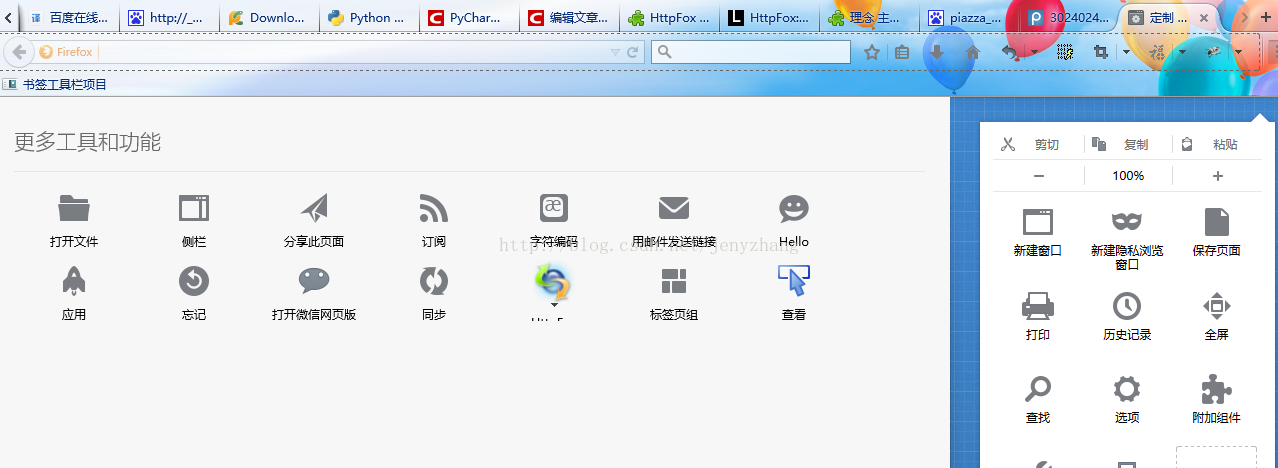The image size is (1278, 468).
Task: Click the 书签工具栏项目 bookmarks toolbar item
Action: (x=55, y=84)
